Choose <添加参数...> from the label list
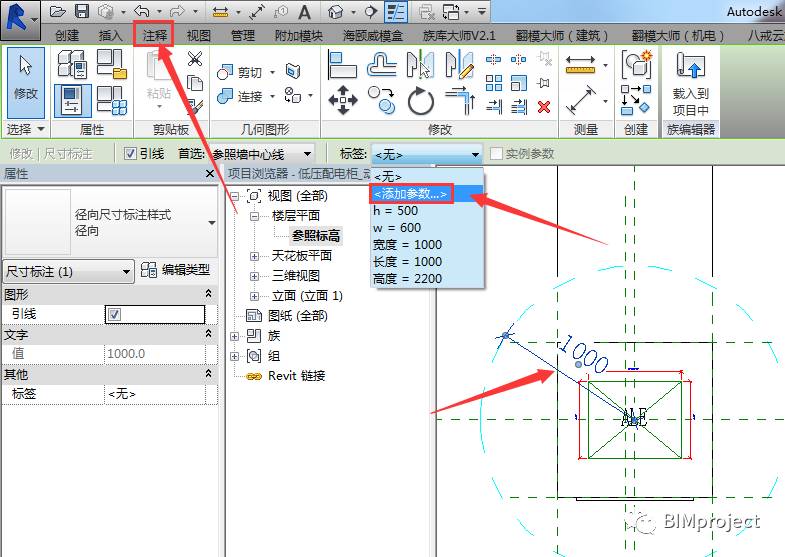 (x=411, y=193)
